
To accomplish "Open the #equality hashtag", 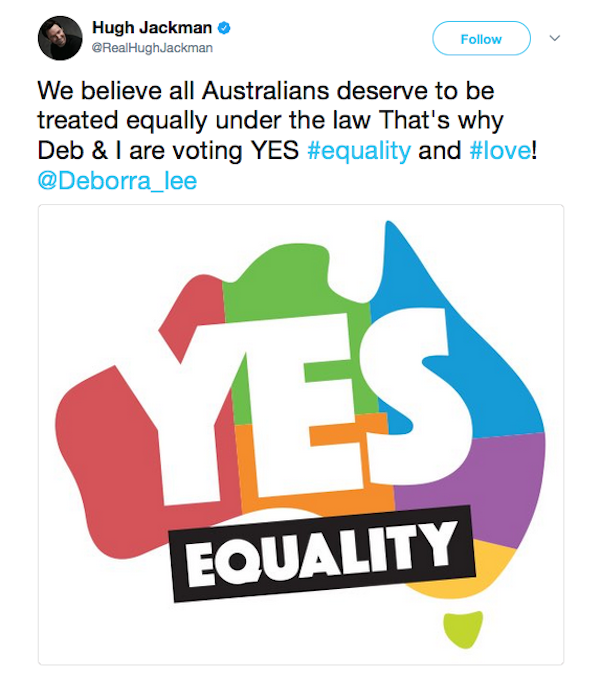I will tap(359, 151).
